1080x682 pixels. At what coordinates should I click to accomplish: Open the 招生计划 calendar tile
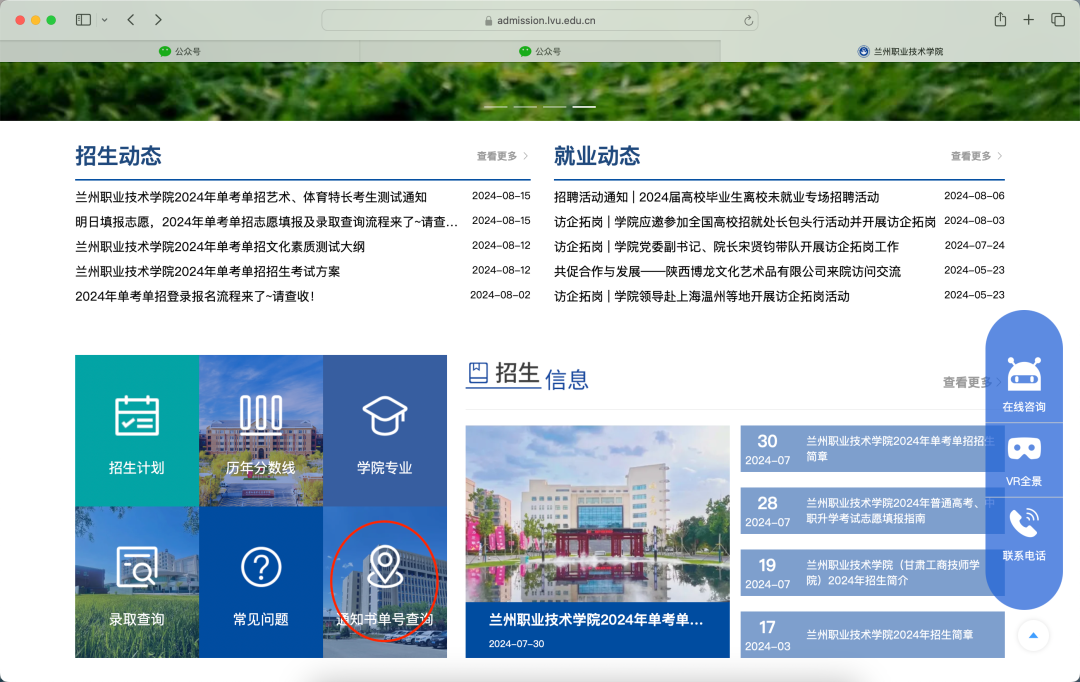click(137, 430)
